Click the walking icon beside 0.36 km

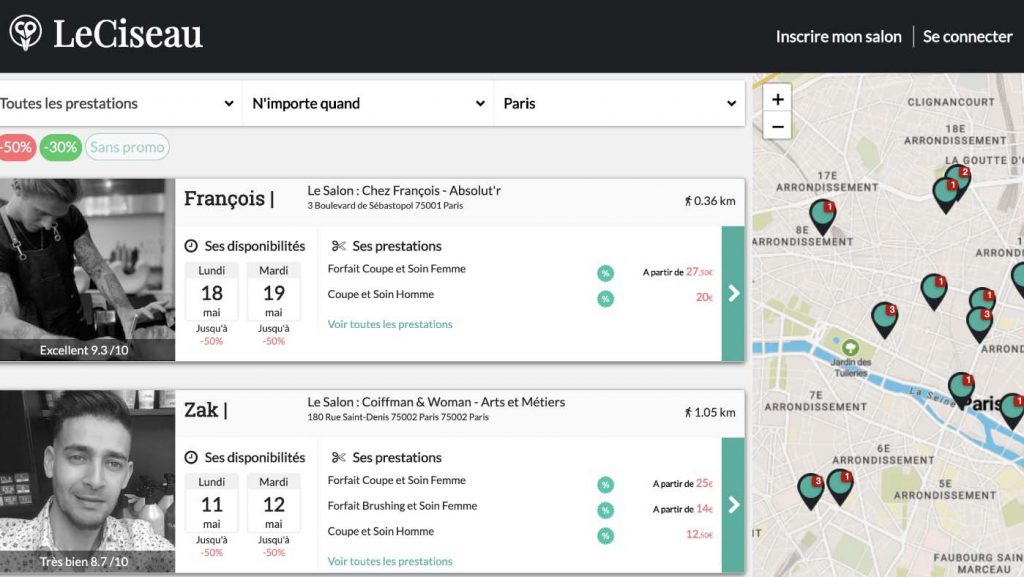pos(688,201)
